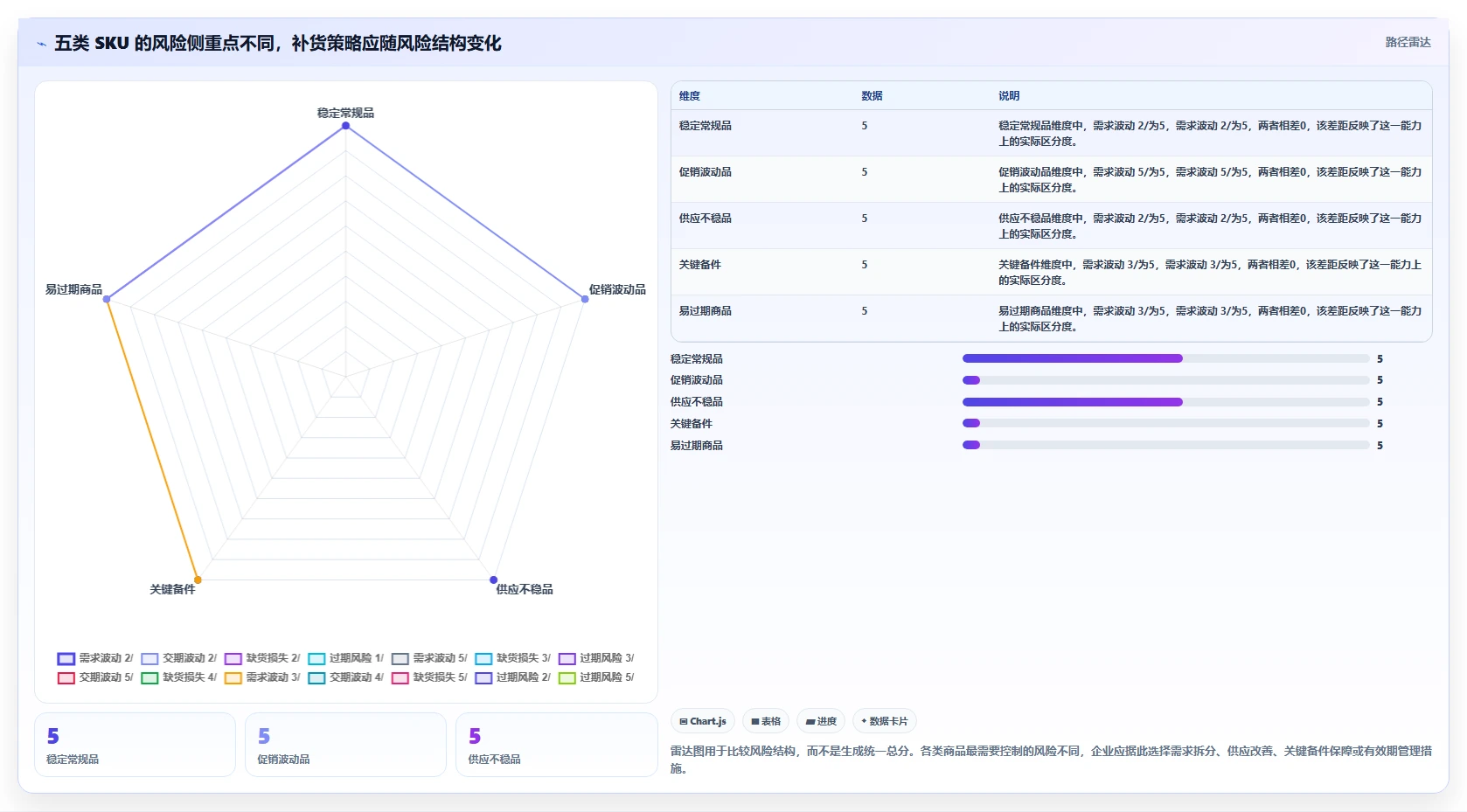The height and width of the screenshot is (812, 1467).
Task: Click the 促销波动品 axis label on the radar
Action: (617, 289)
